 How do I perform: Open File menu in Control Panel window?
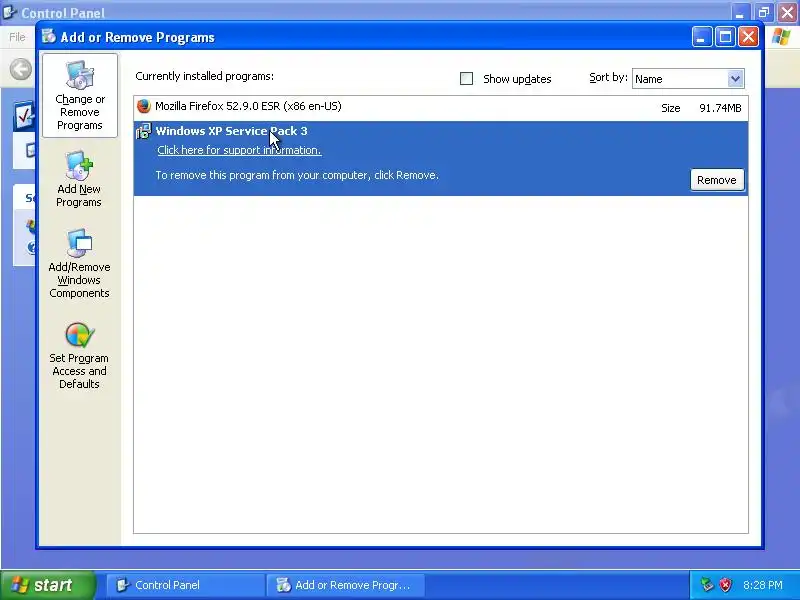[x=17, y=37]
